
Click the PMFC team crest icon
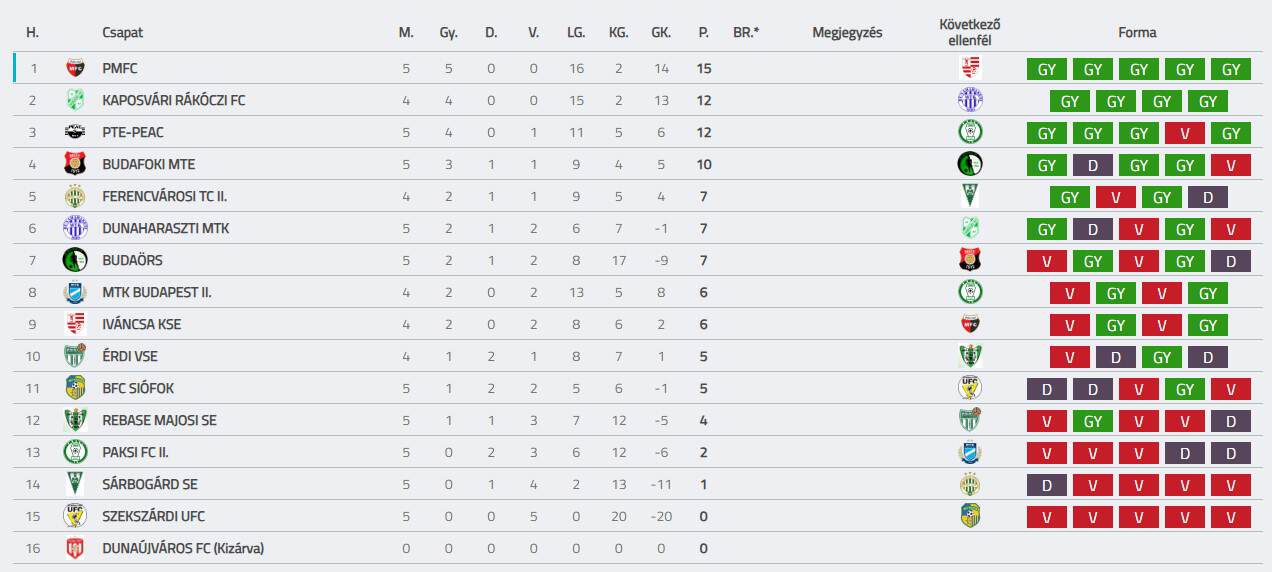(x=75, y=68)
